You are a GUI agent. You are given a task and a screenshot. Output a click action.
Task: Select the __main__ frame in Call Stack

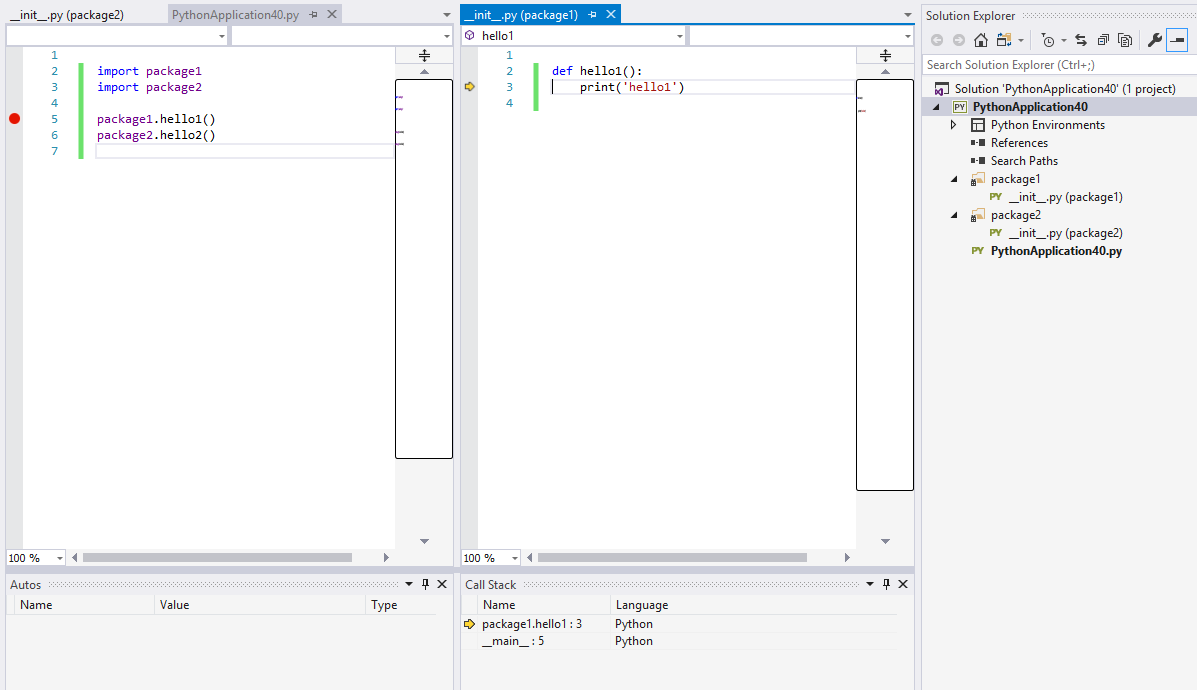[x=513, y=640]
